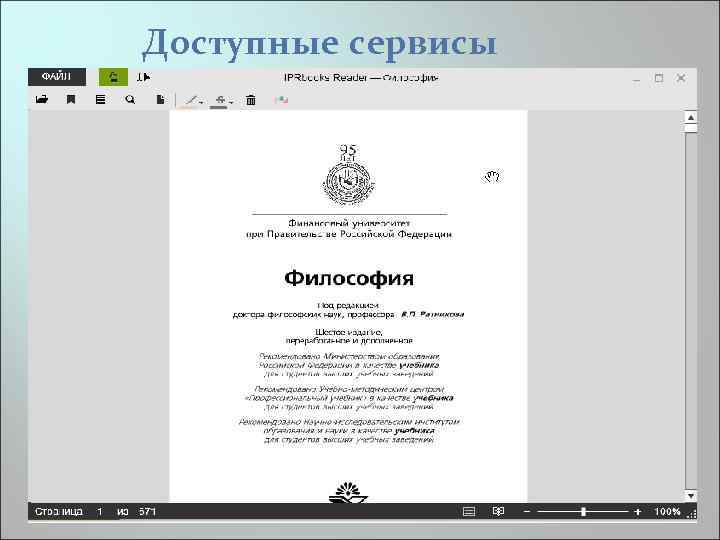Close the IPRbooks Reader window
The width and height of the screenshot is (720, 540).
click(x=681, y=78)
